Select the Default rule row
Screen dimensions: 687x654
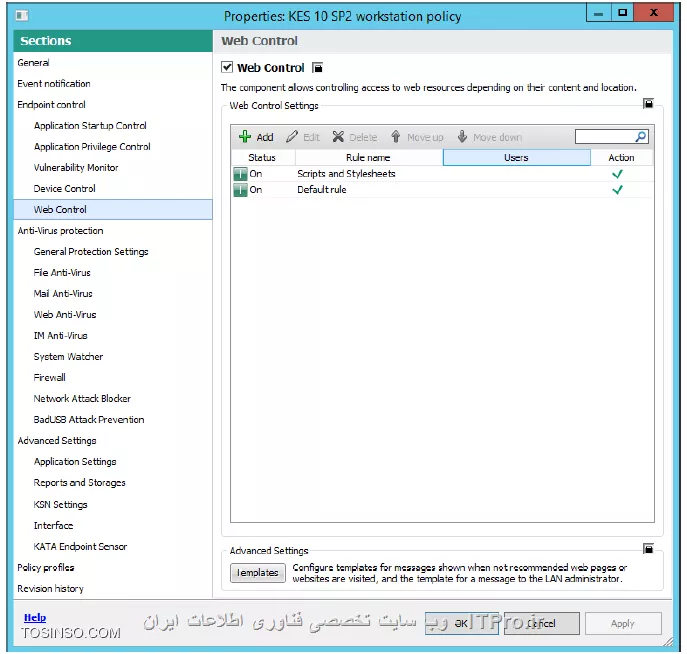[442, 190]
